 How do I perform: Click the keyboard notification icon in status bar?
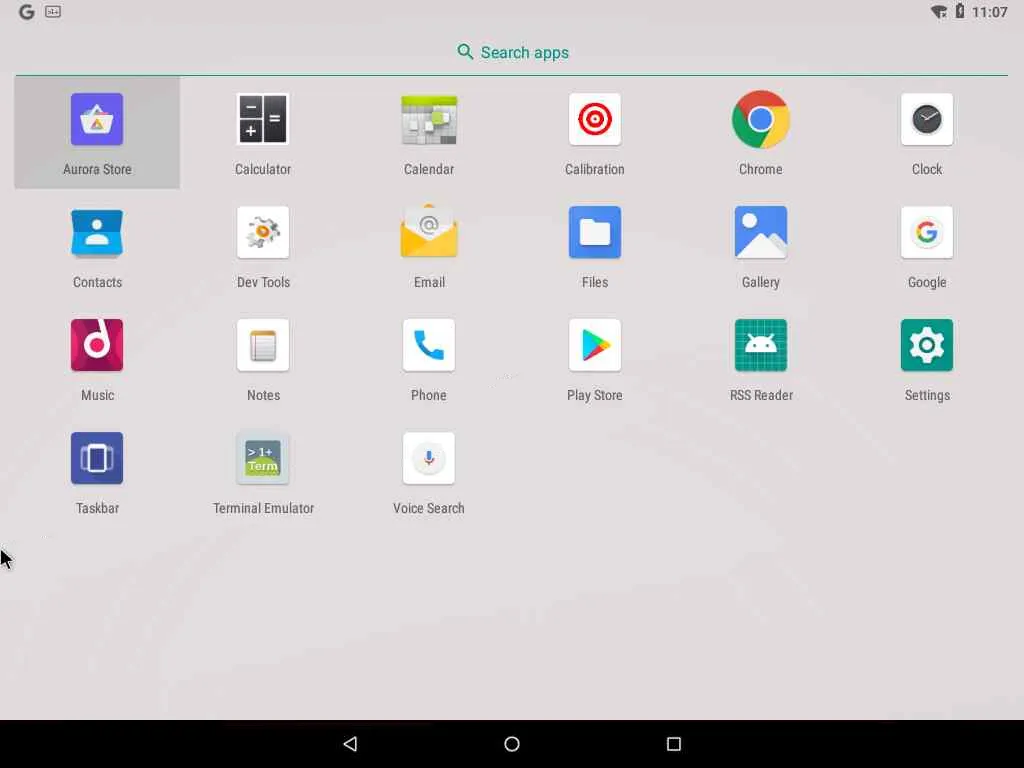[x=53, y=12]
